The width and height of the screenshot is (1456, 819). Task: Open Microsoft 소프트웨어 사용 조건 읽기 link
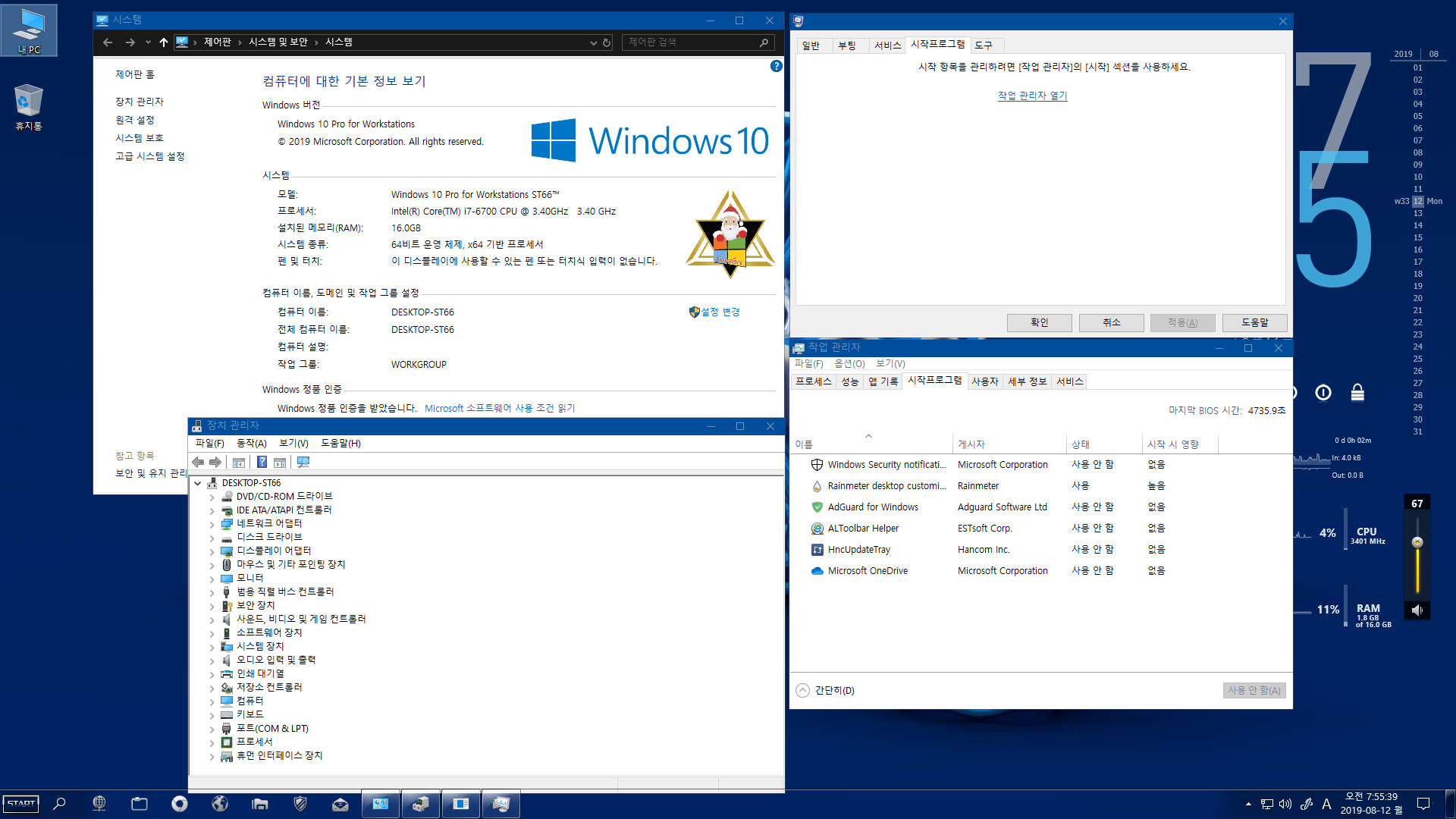(x=500, y=408)
